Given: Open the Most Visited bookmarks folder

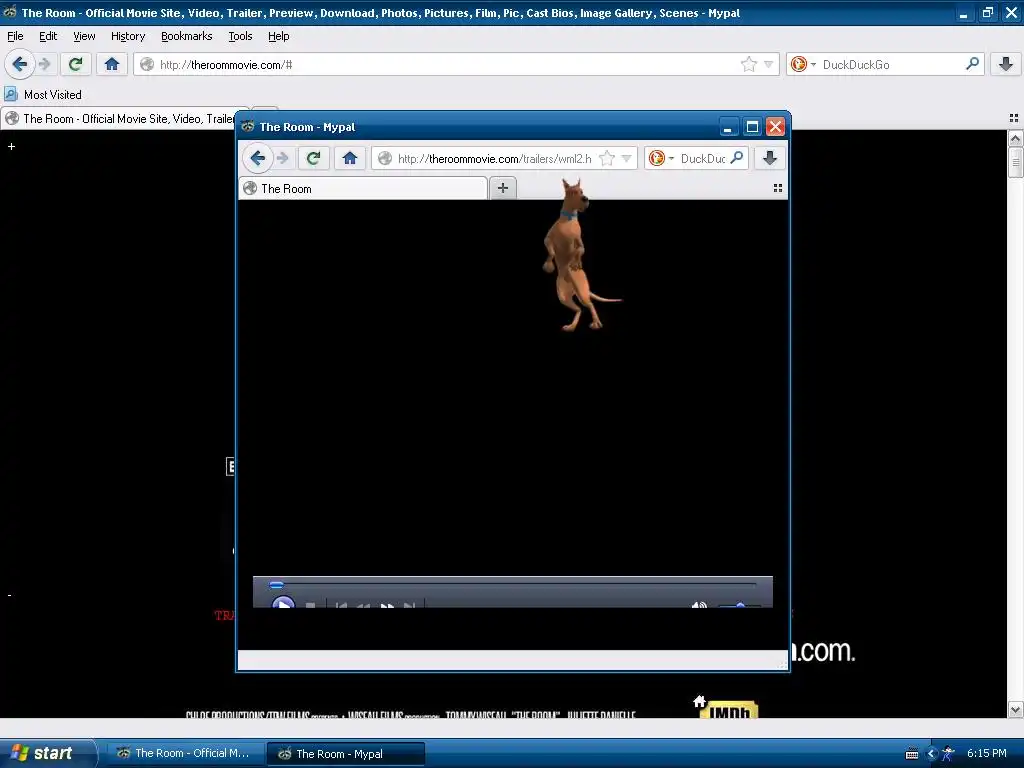Looking at the screenshot, I should coord(43,95).
